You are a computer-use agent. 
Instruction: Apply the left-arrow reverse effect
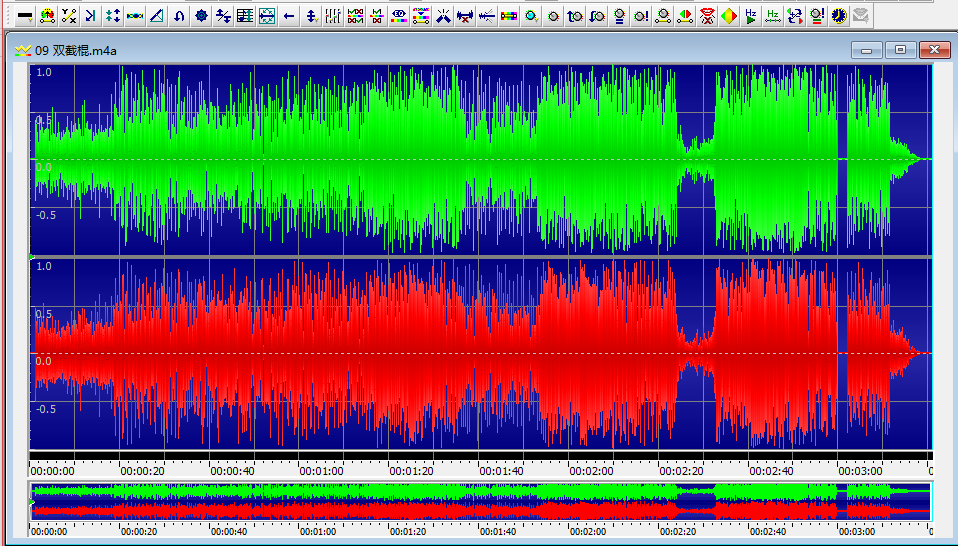click(289, 16)
